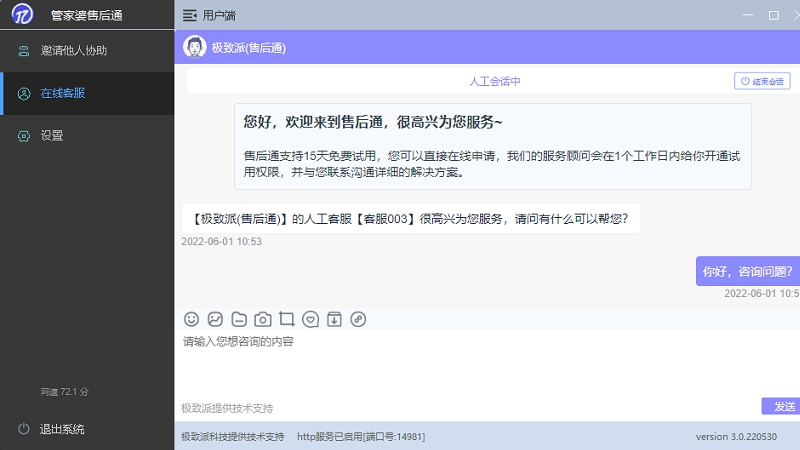Screen dimensions: 800x450
Task: Collapse sidebar with the hamburger menu icon
Action: click(189, 16)
